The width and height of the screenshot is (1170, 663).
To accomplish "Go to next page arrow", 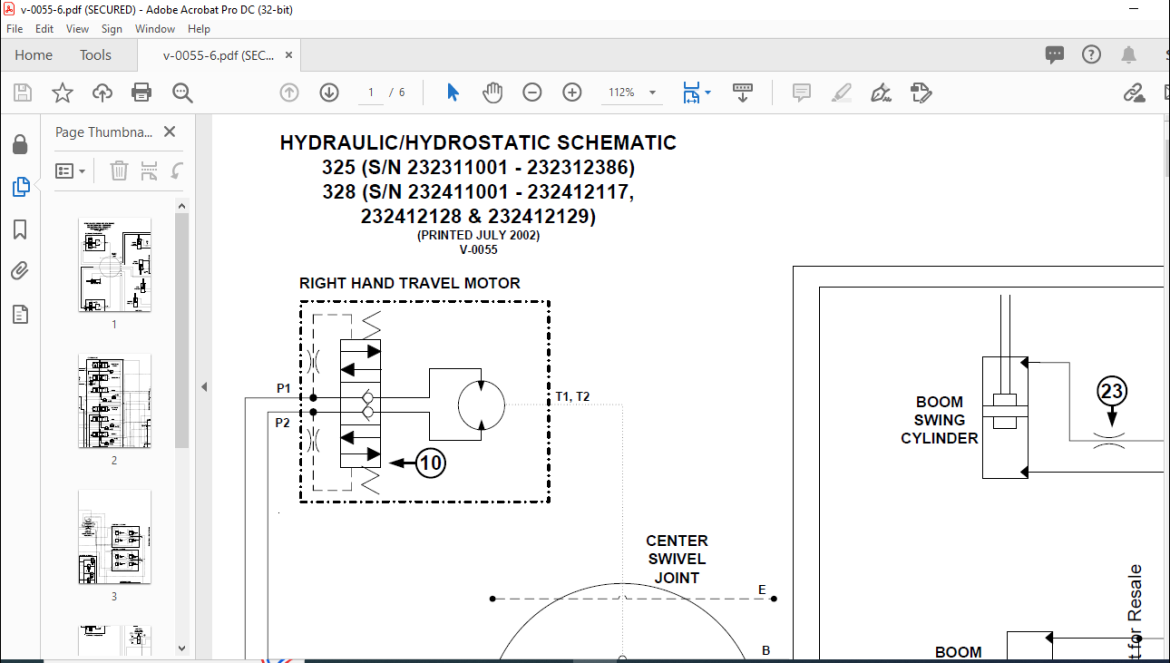I will point(329,92).
